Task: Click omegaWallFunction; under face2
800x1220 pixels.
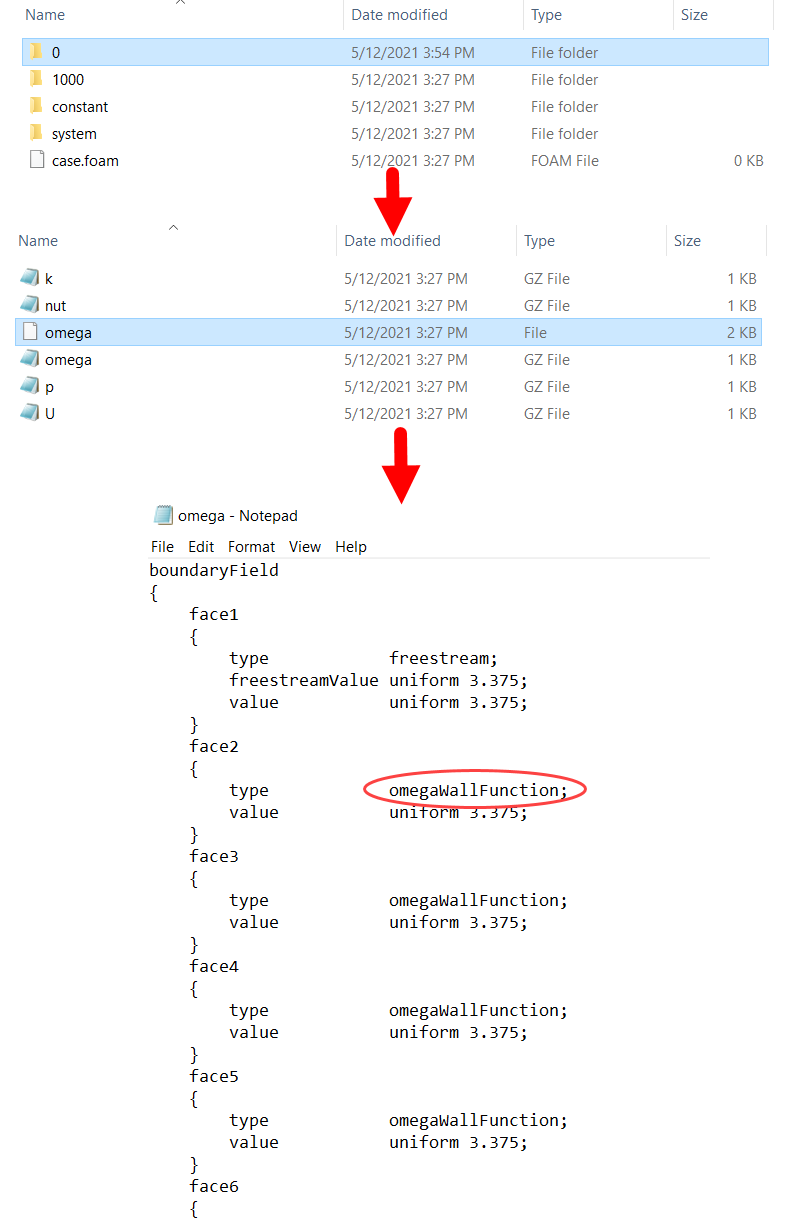Action: click(478, 790)
